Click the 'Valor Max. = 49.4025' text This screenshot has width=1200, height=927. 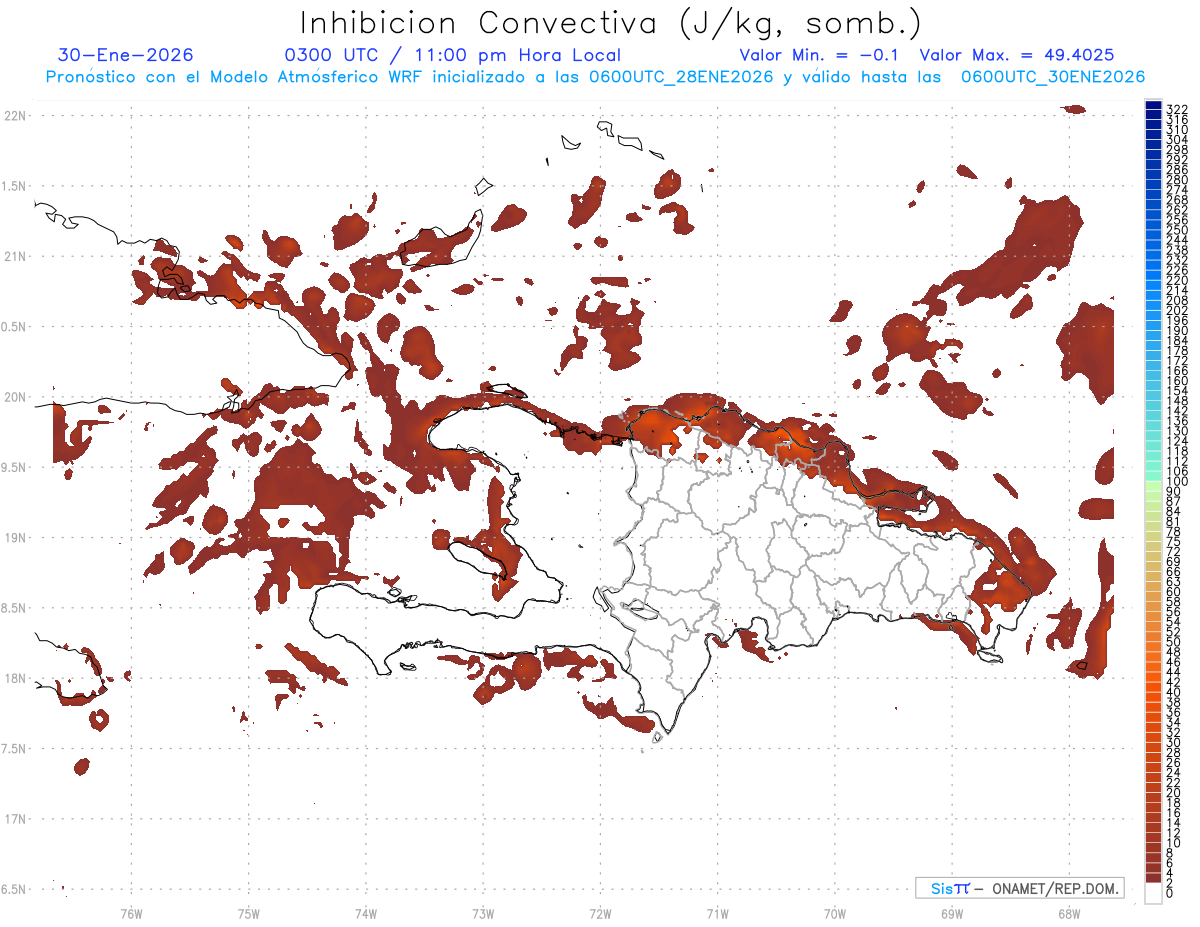click(1017, 56)
